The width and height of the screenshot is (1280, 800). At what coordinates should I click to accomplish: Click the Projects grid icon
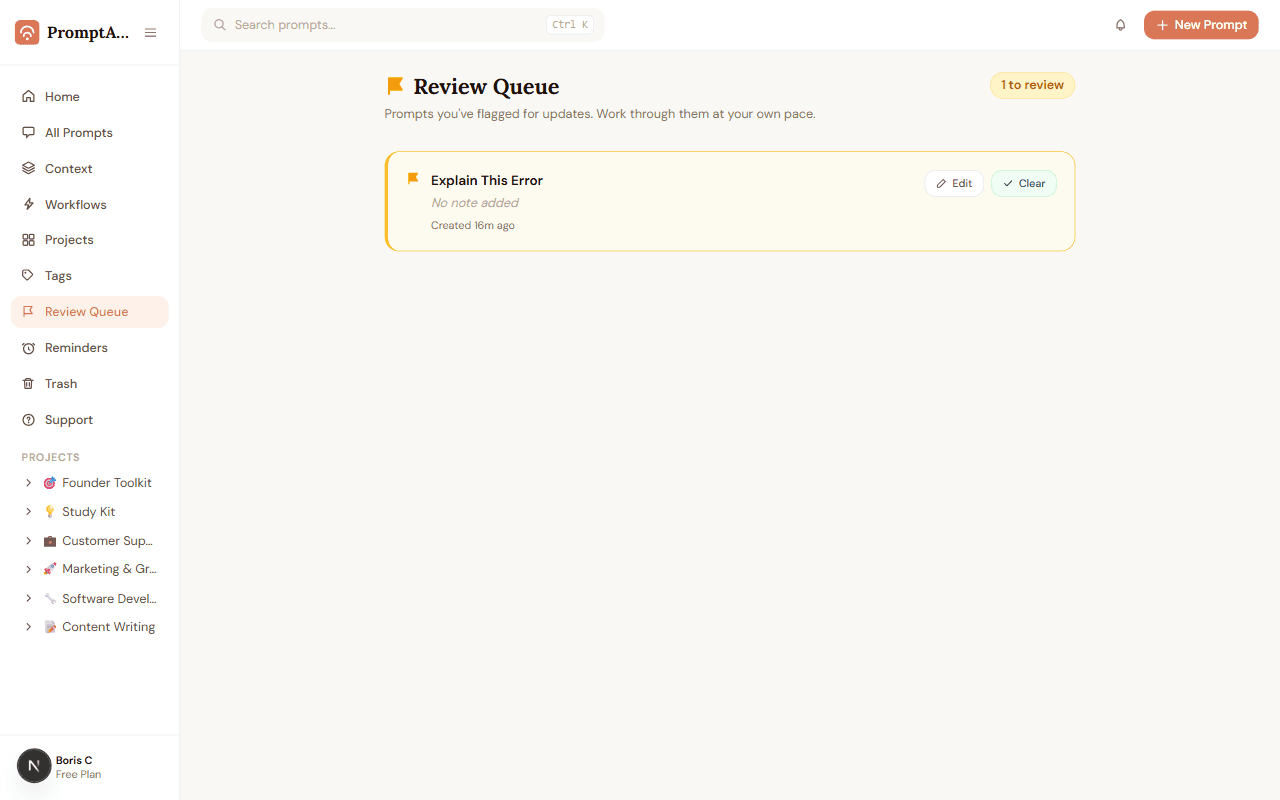click(x=28, y=240)
